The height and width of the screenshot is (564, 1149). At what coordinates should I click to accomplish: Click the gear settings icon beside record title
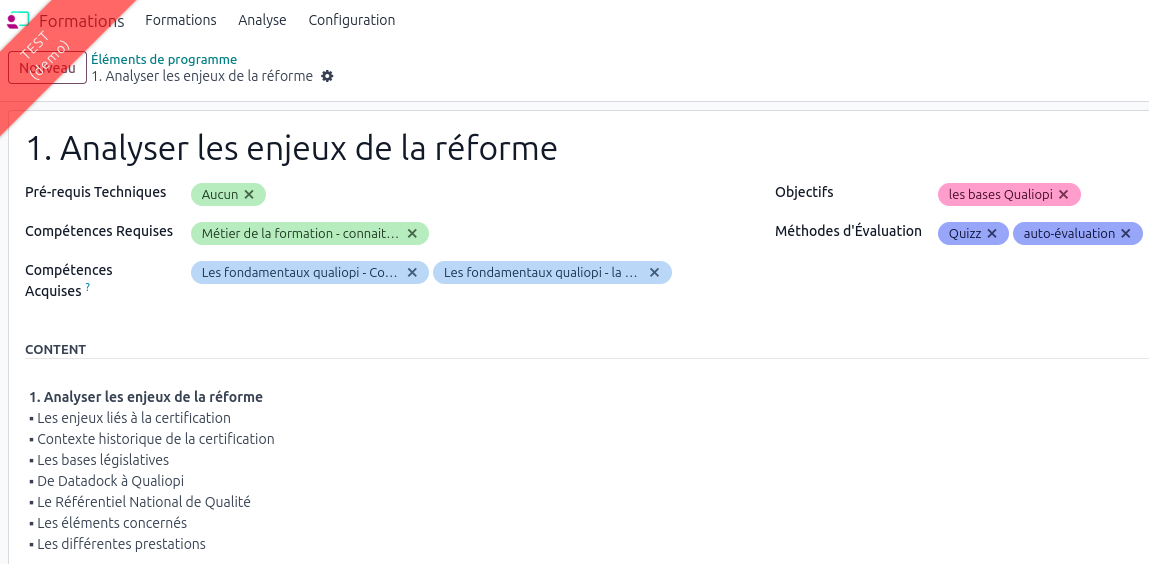(327, 77)
